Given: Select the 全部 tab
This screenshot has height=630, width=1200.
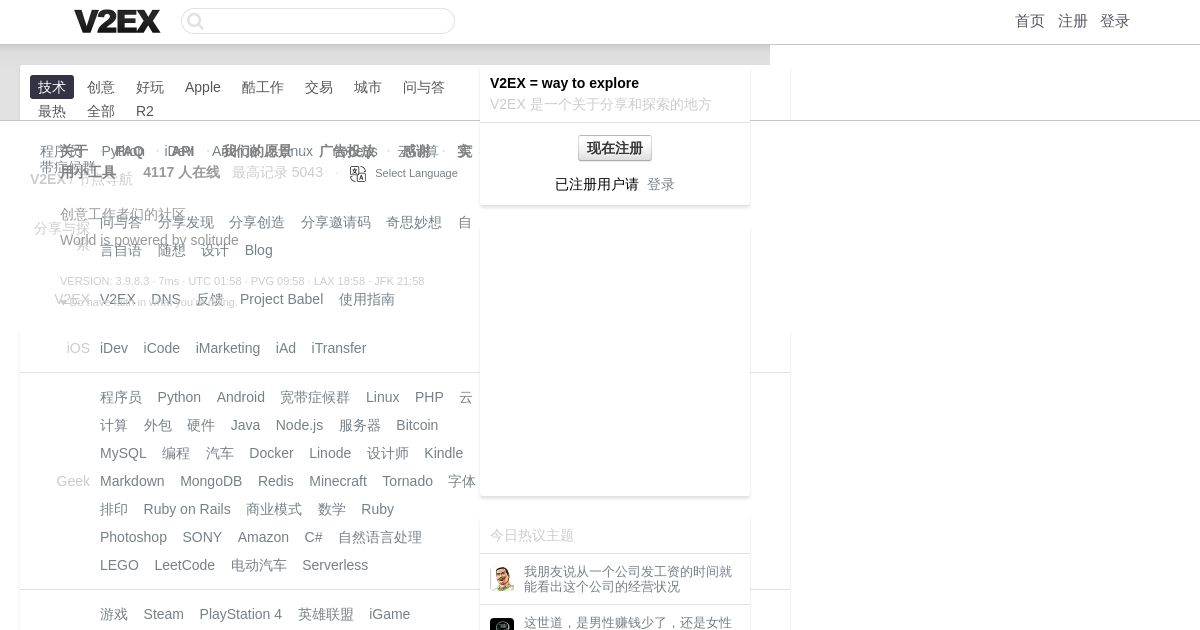Looking at the screenshot, I should click(101, 111).
